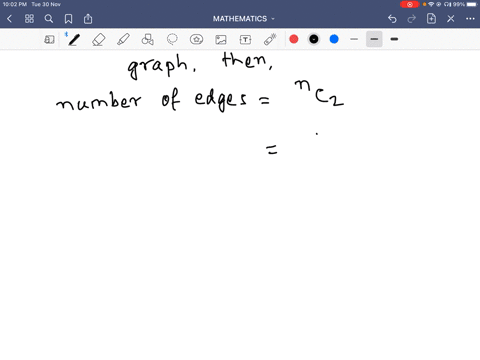This screenshot has width=480, height=360.
Task: Redo the last undone stroke
Action: point(412,19)
